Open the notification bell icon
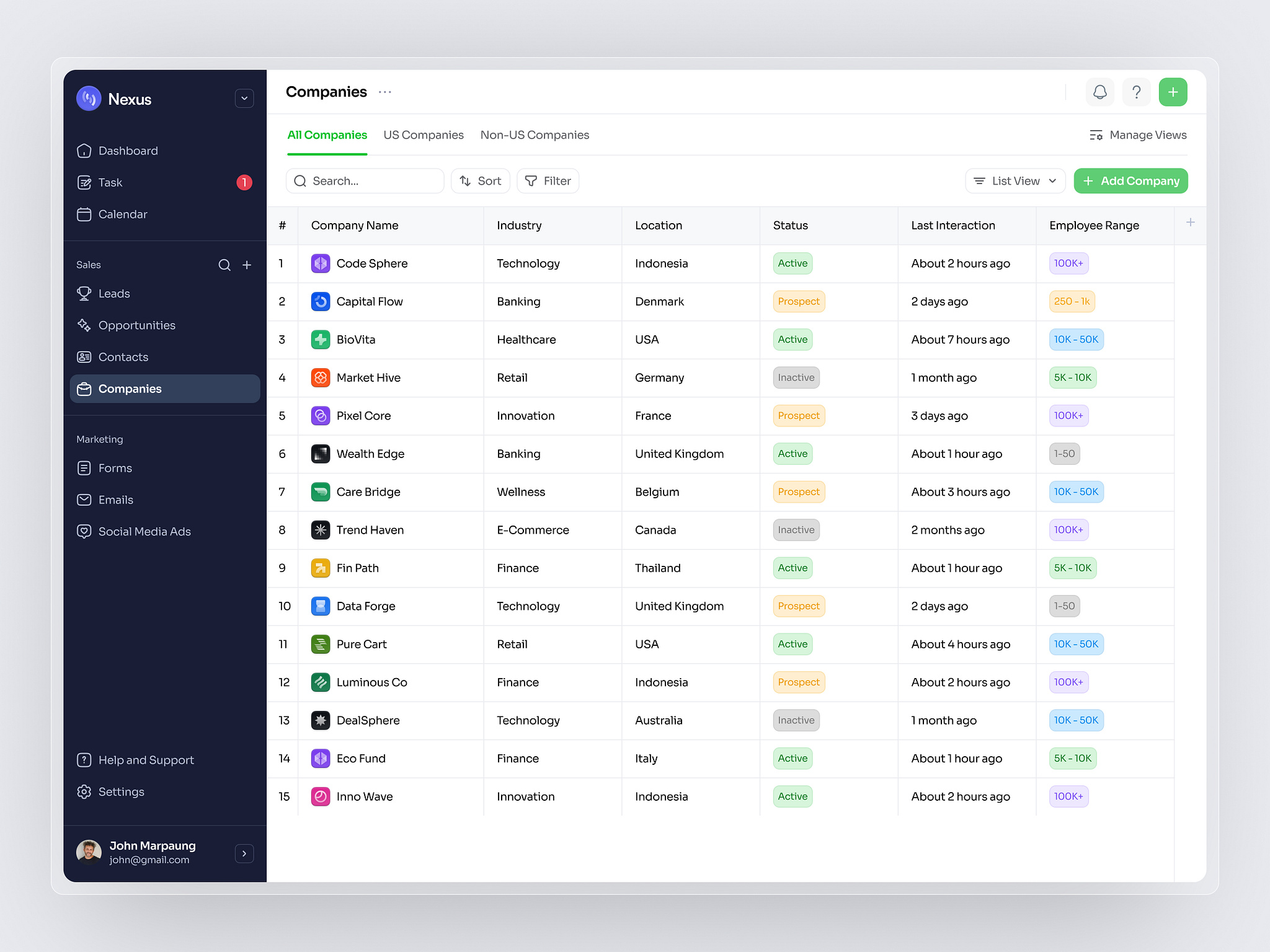Image resolution: width=1270 pixels, height=952 pixels. 1099,92
